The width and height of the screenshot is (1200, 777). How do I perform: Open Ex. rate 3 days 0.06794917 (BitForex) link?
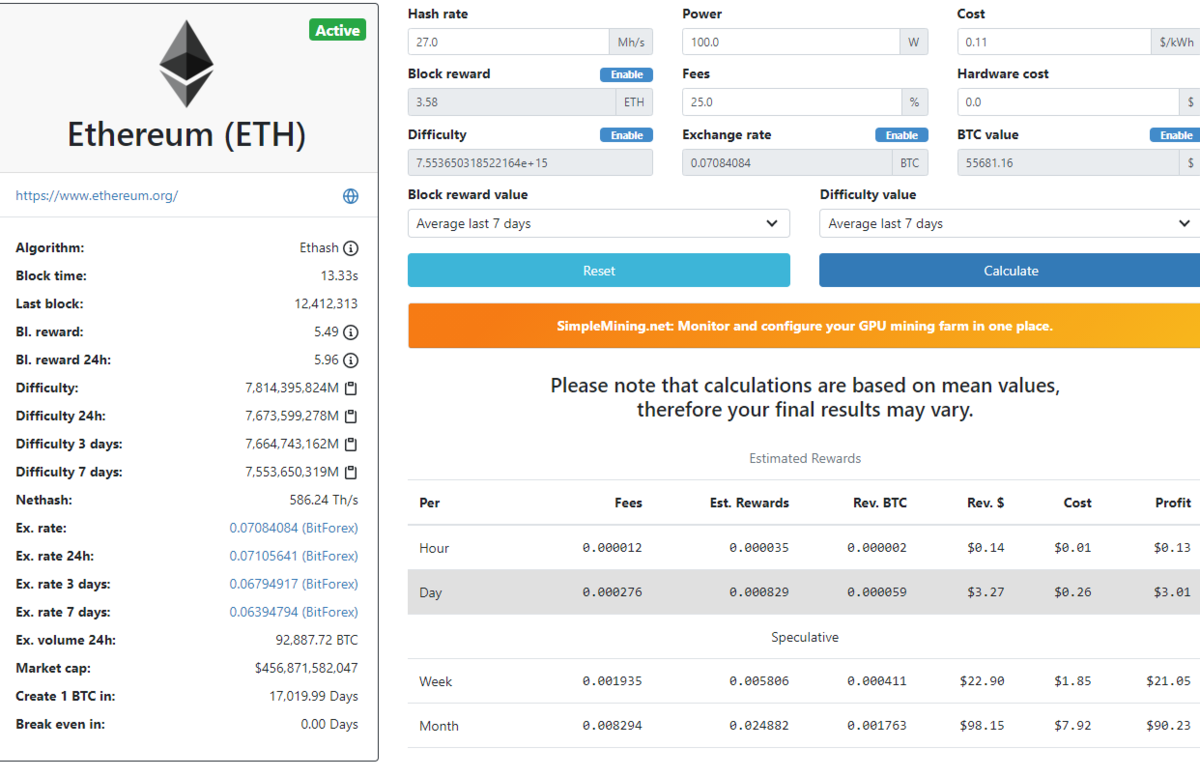(x=294, y=584)
